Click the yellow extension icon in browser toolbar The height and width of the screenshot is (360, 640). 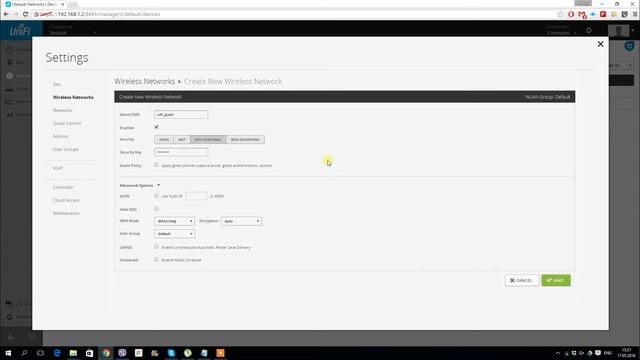coord(614,14)
